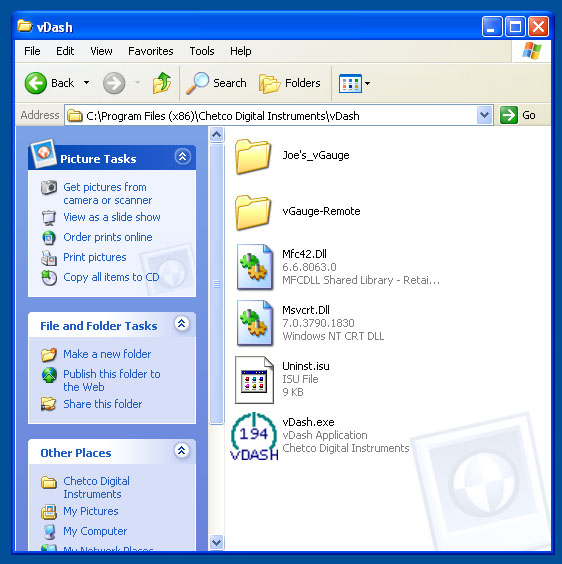Click the Go button

518,115
